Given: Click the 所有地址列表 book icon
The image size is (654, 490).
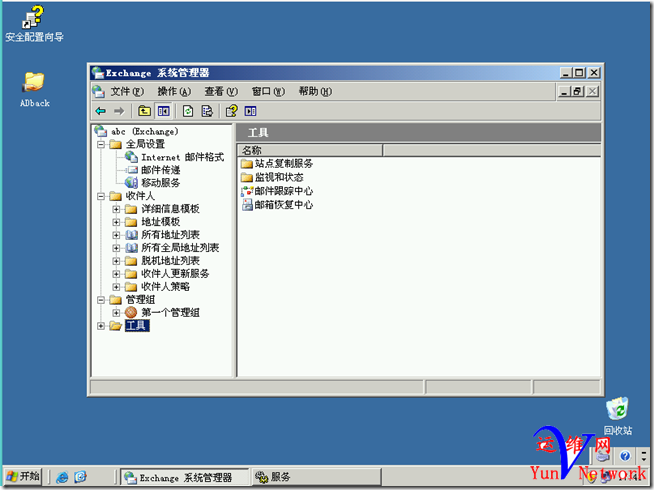Looking at the screenshot, I should (x=131, y=235).
